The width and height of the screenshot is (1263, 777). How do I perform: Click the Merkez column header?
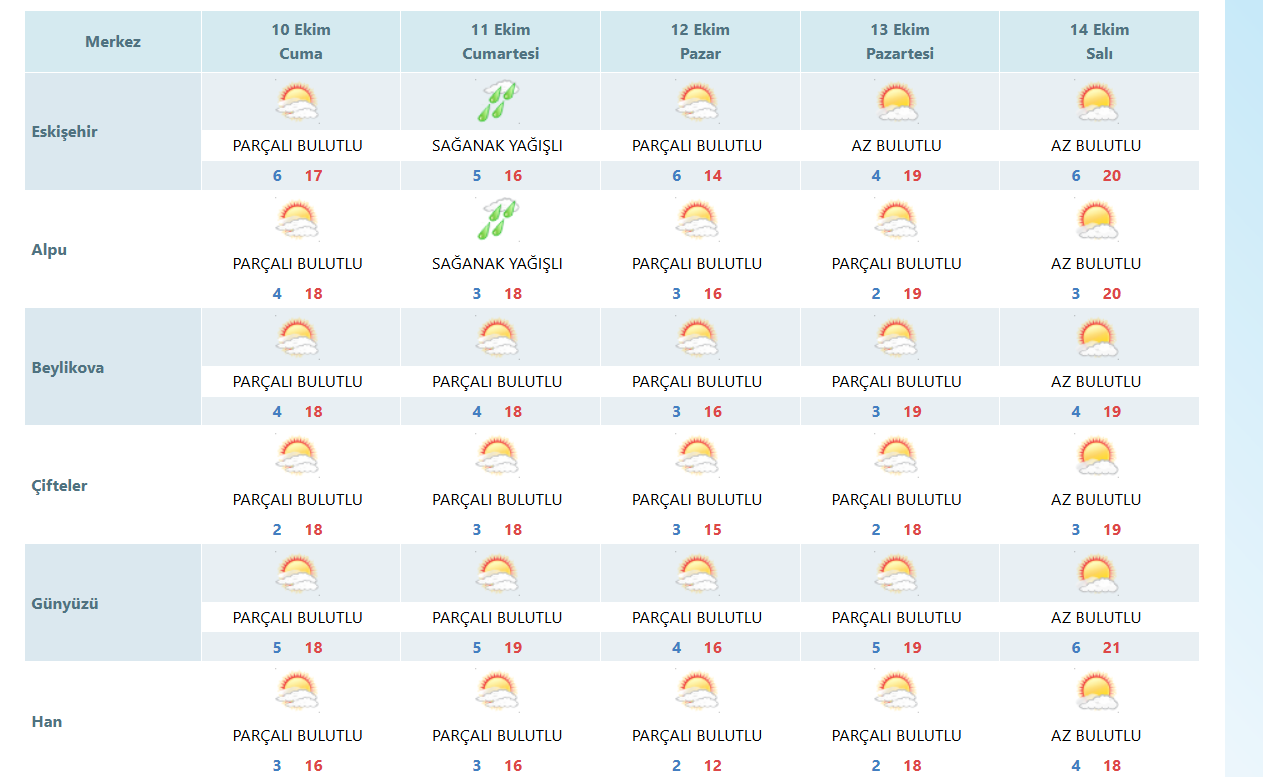[x=113, y=42]
